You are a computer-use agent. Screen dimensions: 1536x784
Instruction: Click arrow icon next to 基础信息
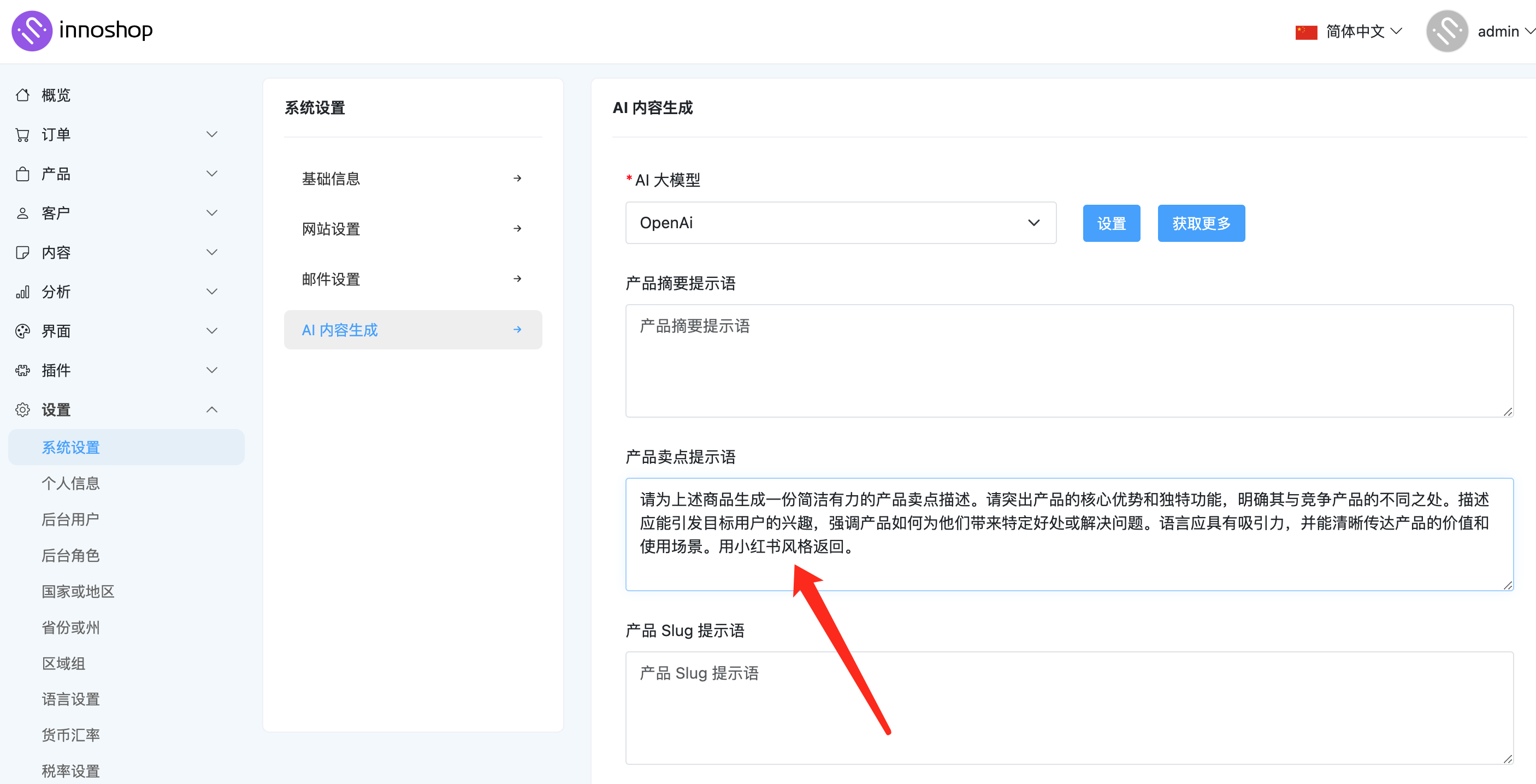pos(517,179)
